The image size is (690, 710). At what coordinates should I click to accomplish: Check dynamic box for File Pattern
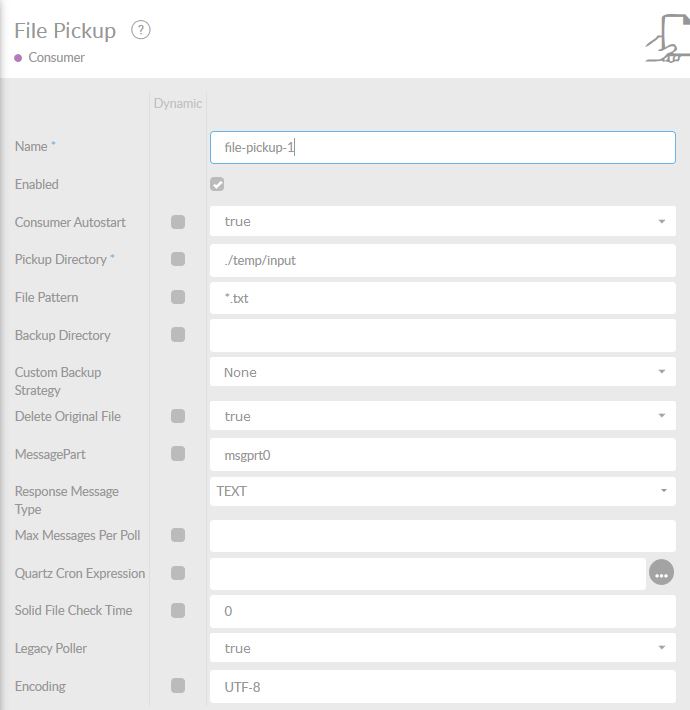[x=178, y=297]
